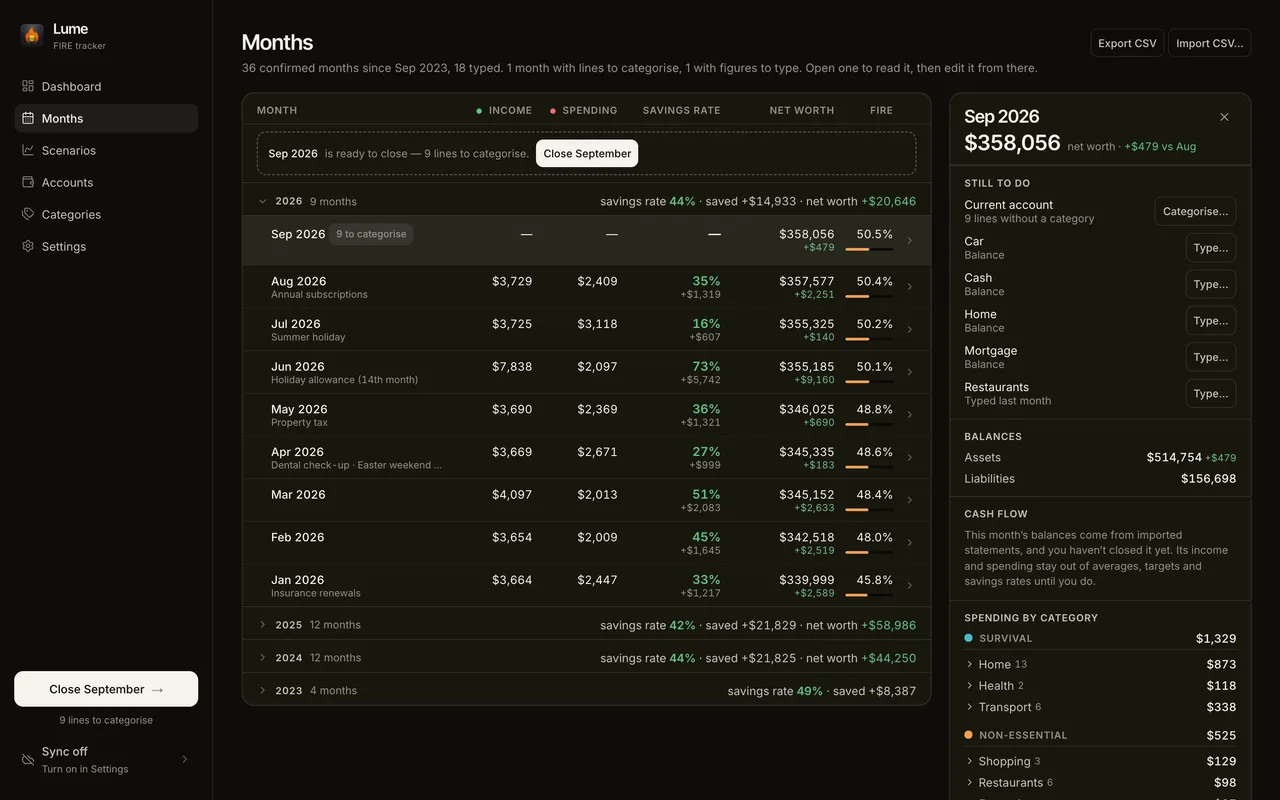The height and width of the screenshot is (800, 1280).
Task: Click the Months calendar icon in sidebar
Action: (28, 118)
